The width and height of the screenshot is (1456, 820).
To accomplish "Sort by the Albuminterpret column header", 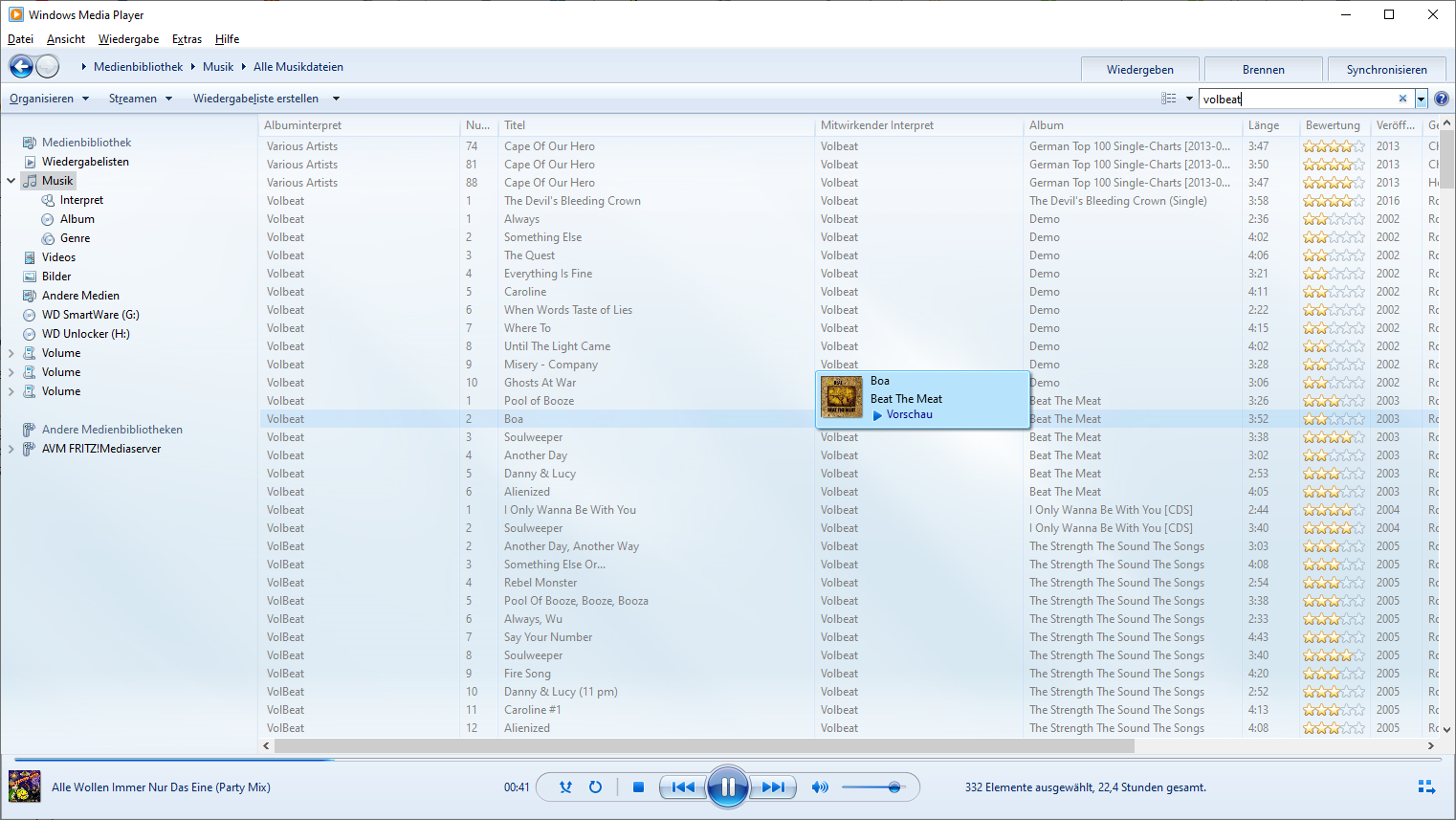I will pyautogui.click(x=360, y=125).
